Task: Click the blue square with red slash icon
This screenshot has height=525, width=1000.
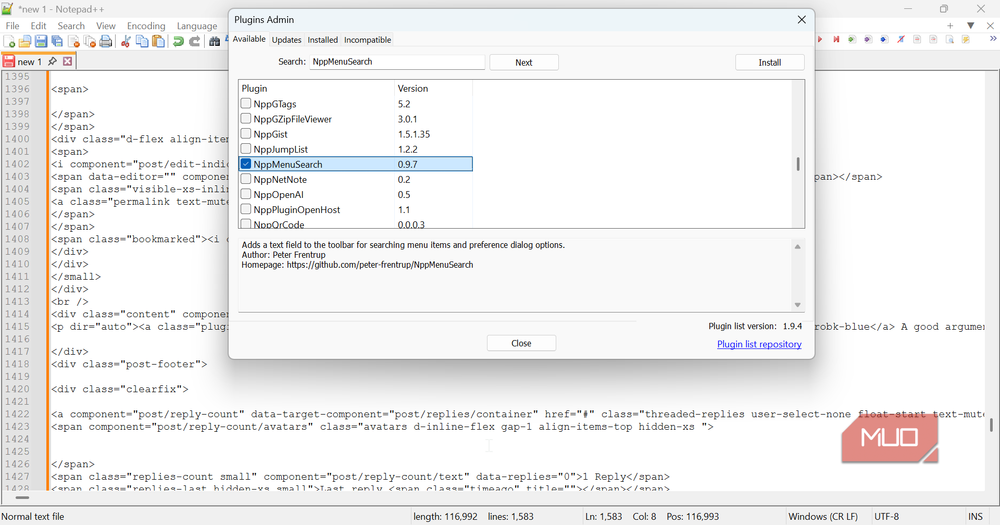Action: [x=901, y=40]
